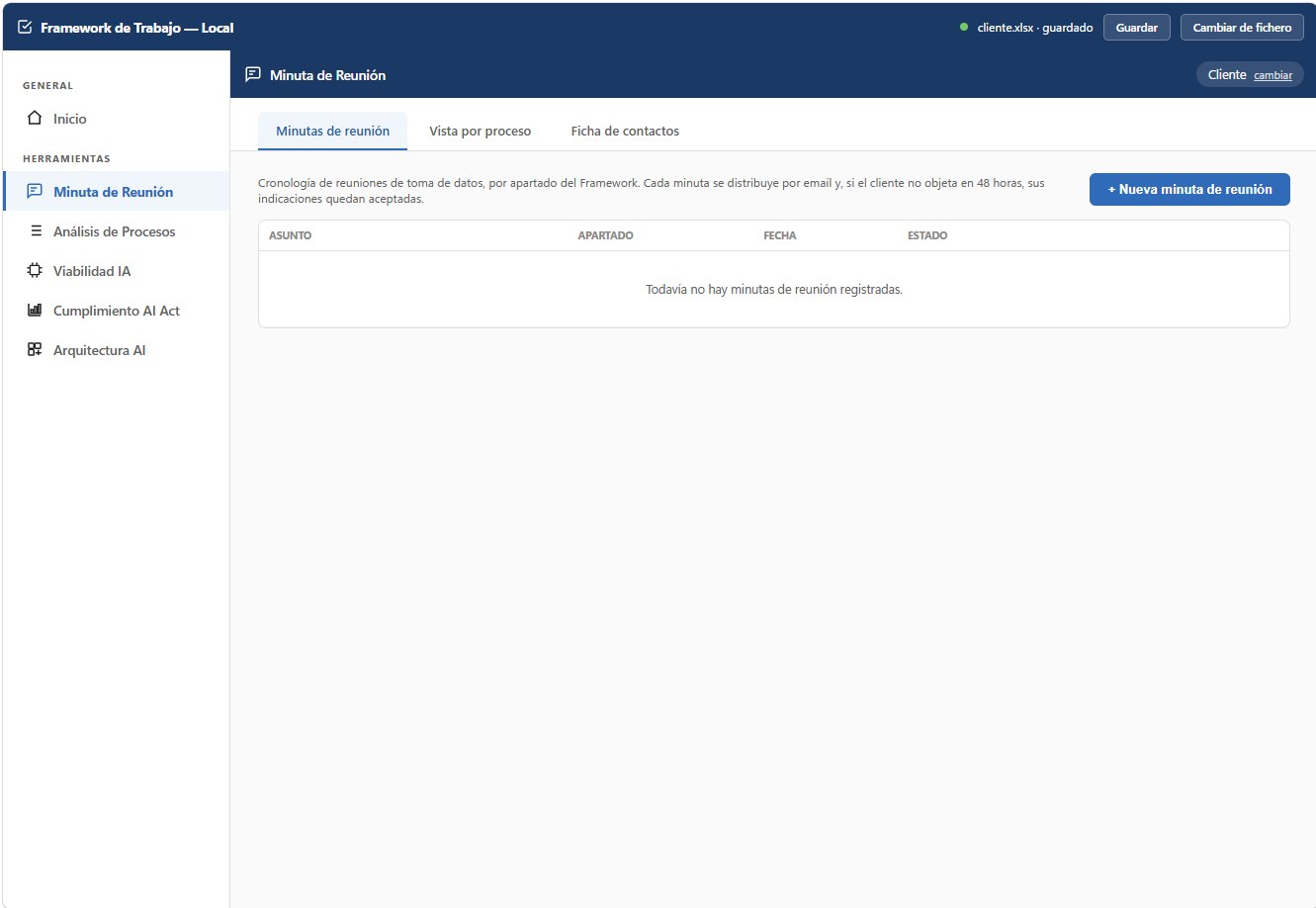Click the checkbox logo icon beside Framework de Trabajo
The image size is (1316, 908).
(25, 28)
